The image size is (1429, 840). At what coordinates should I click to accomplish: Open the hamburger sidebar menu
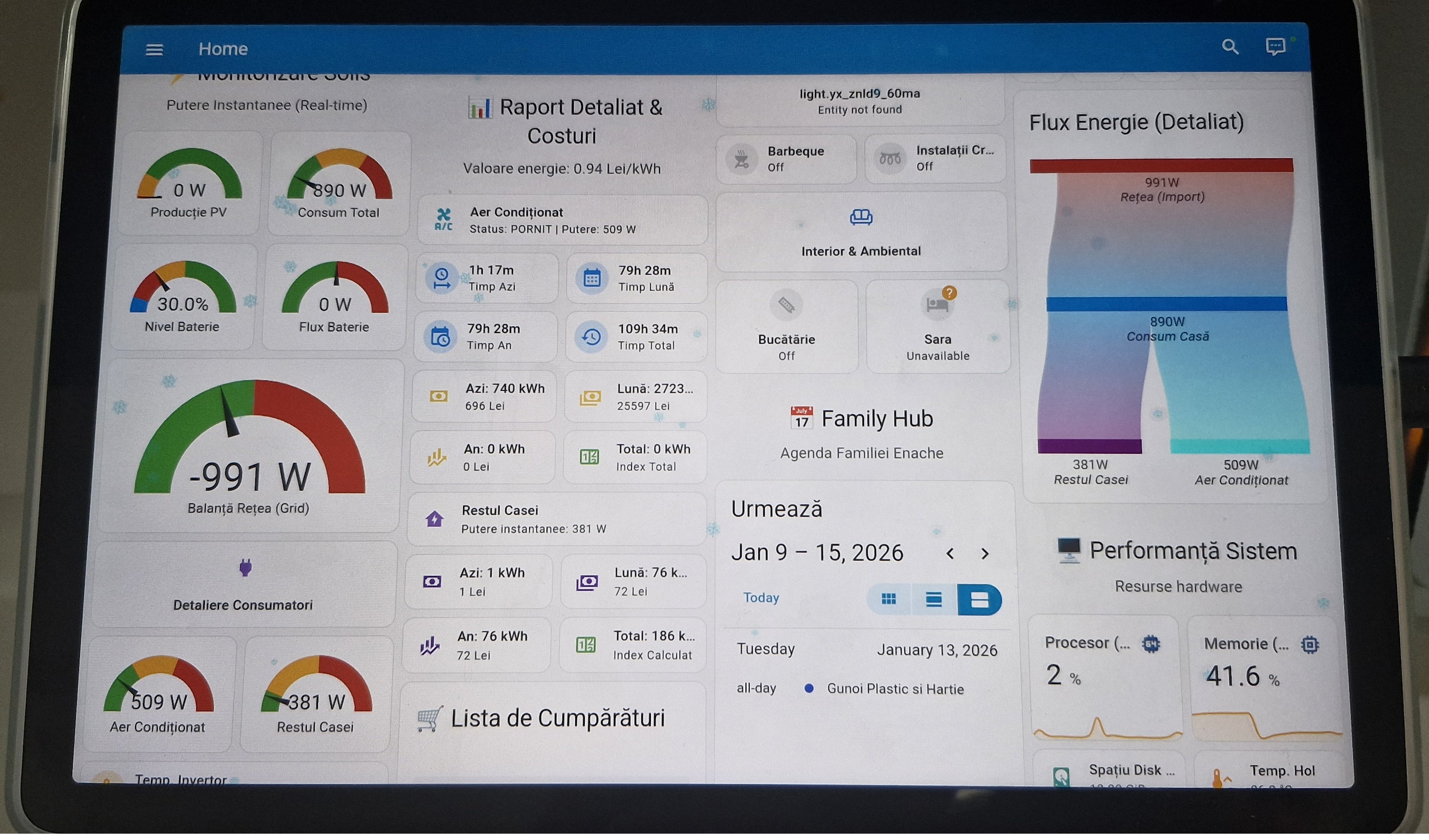154,50
